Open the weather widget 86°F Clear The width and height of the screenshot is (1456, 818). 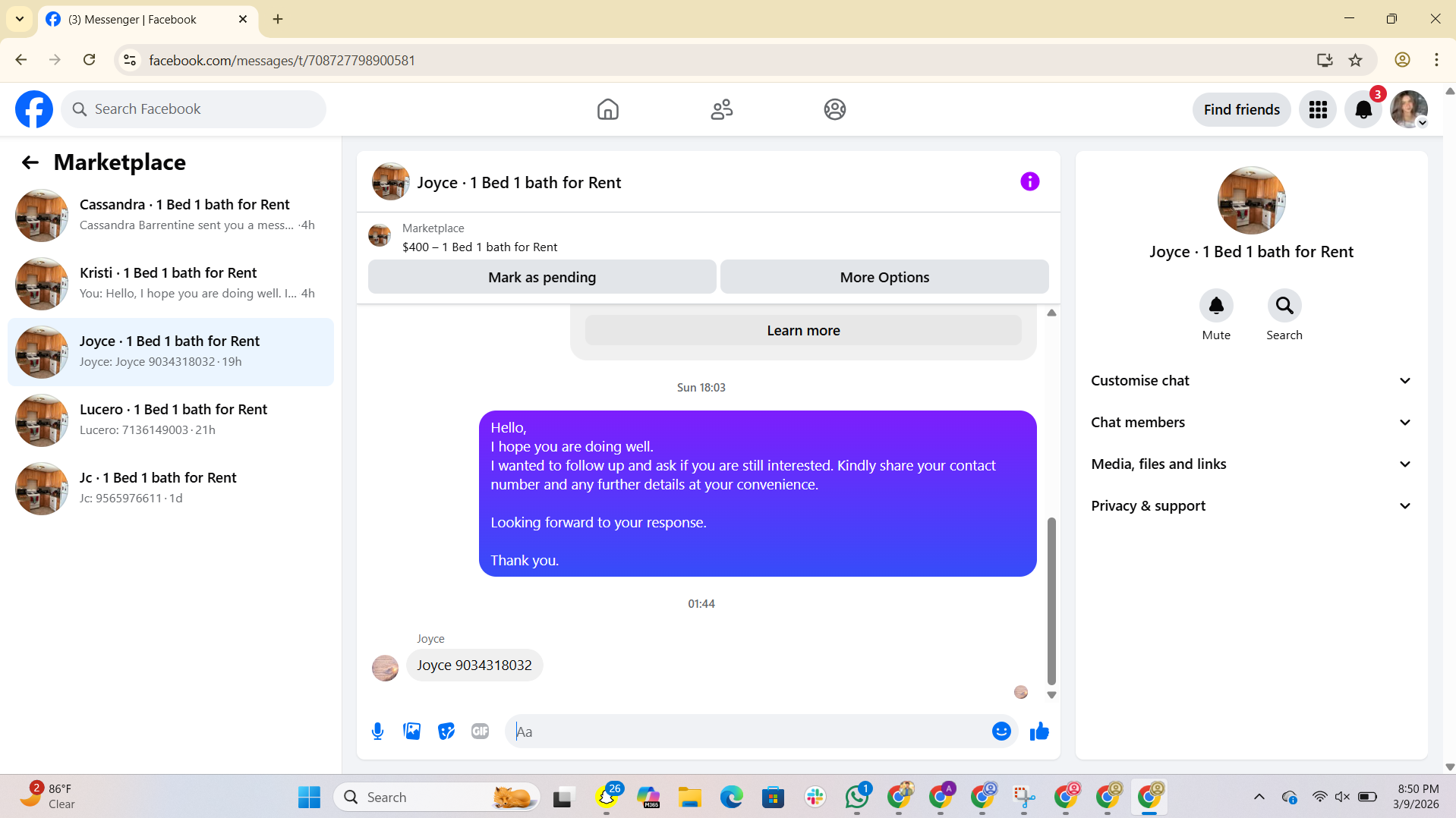pyautogui.click(x=48, y=797)
